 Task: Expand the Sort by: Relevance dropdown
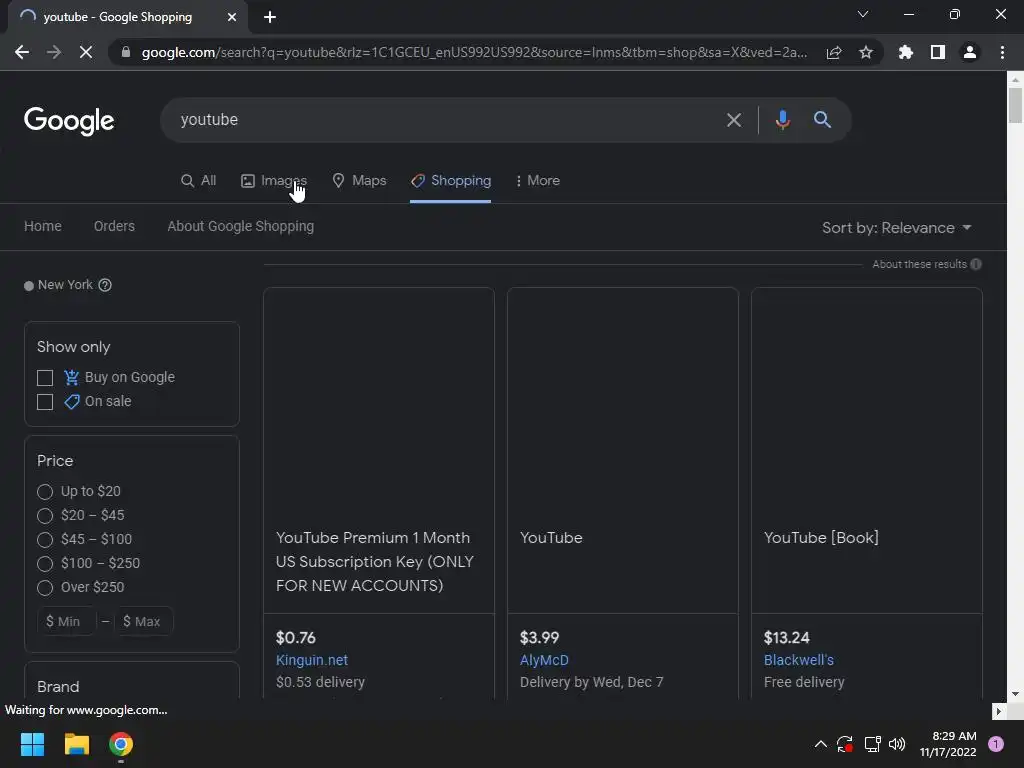coord(897,228)
